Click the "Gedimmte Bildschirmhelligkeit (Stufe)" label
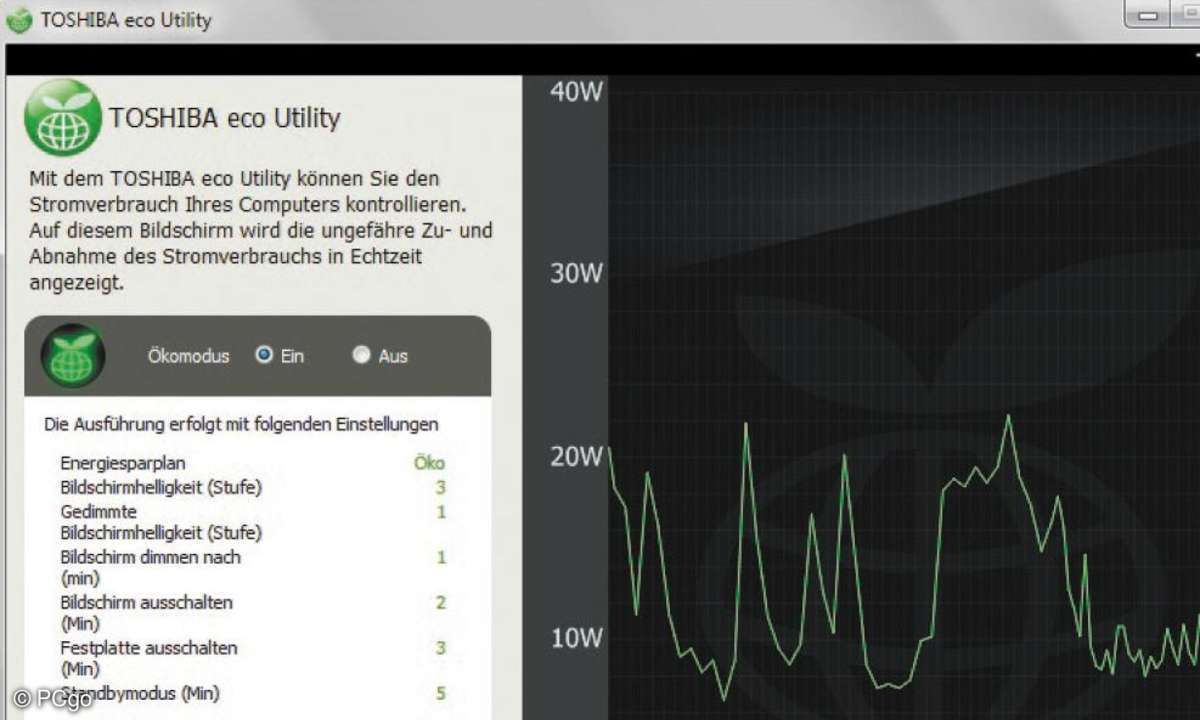The height and width of the screenshot is (720, 1200). click(161, 522)
